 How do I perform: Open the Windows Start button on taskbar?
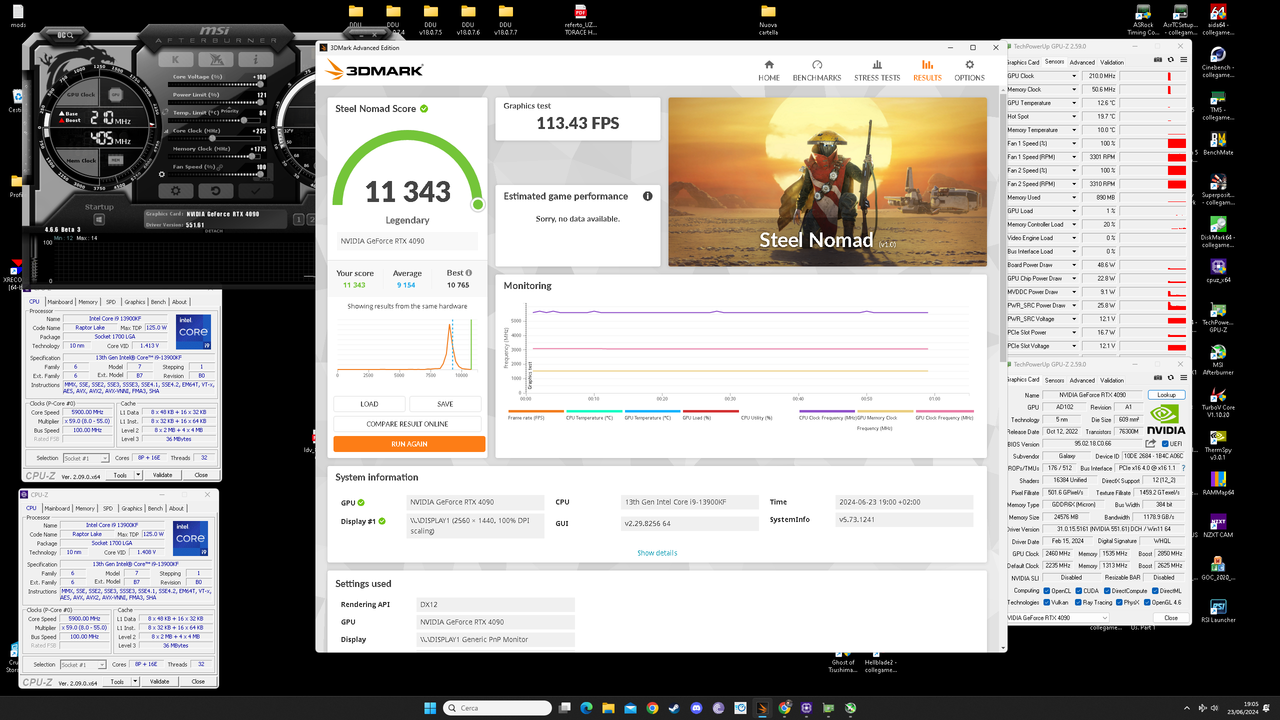pos(429,708)
